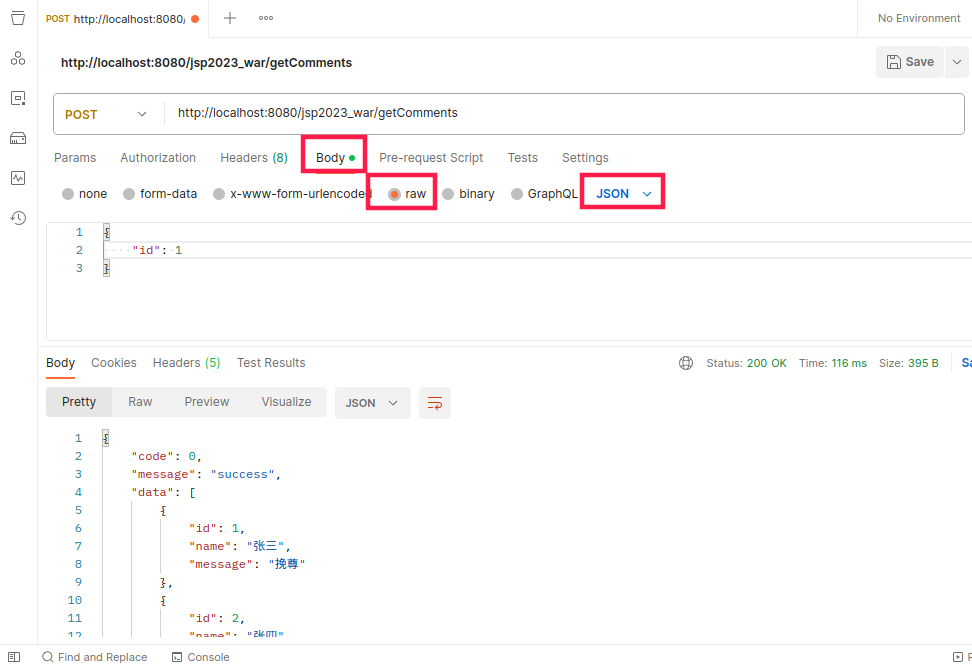972x670 pixels.
Task: Click the plus icon to add a new tab
Action: pos(230,18)
